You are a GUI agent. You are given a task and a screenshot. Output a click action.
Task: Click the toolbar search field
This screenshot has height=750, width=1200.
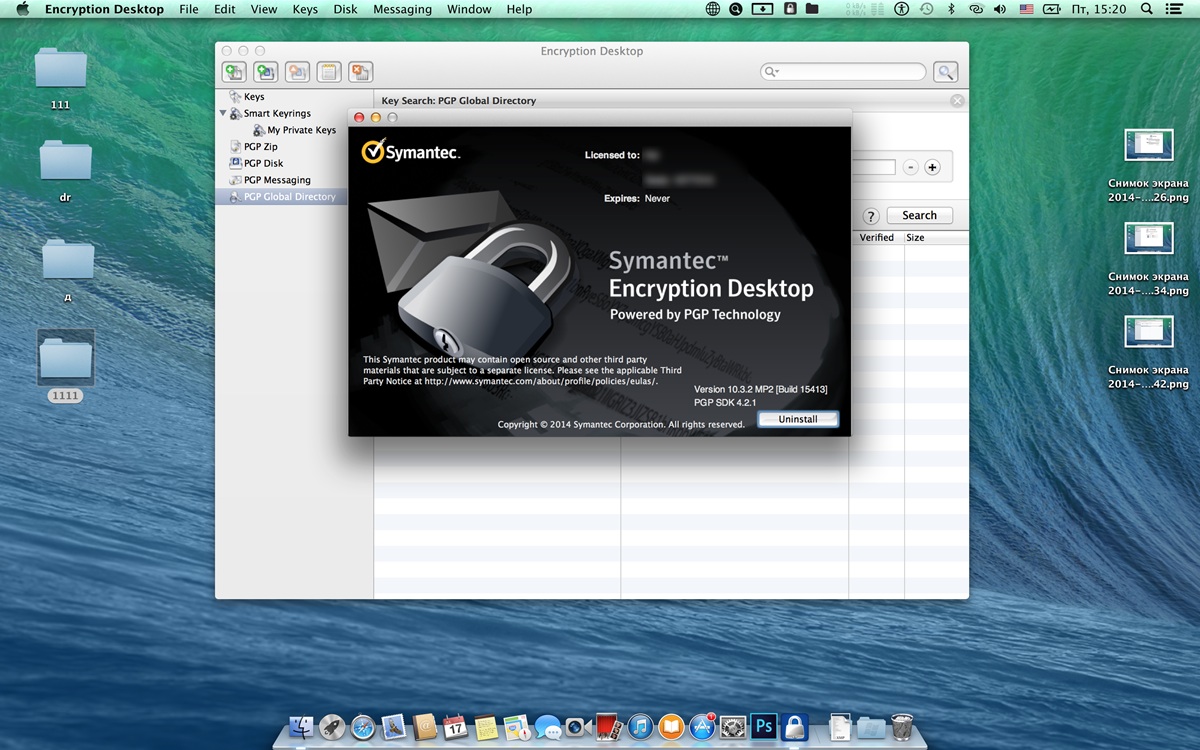843,72
